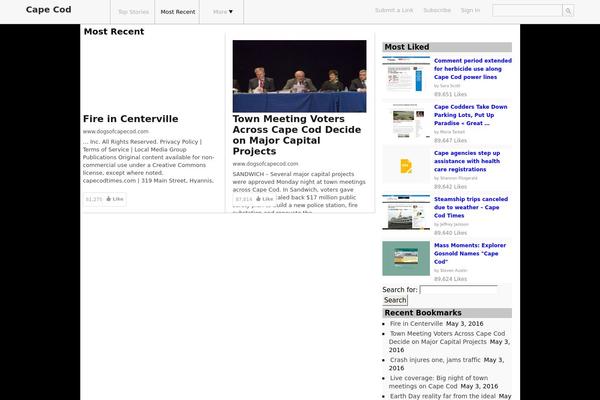Select the Most Recent tab
Image resolution: width=600 pixels, height=400 pixels.
(x=178, y=12)
